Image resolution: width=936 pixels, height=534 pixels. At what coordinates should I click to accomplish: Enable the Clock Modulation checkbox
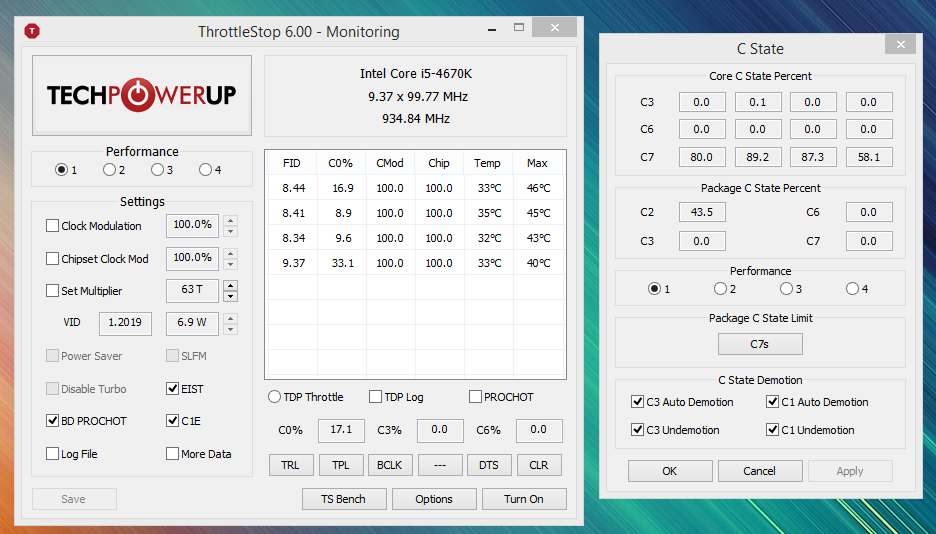[x=53, y=226]
